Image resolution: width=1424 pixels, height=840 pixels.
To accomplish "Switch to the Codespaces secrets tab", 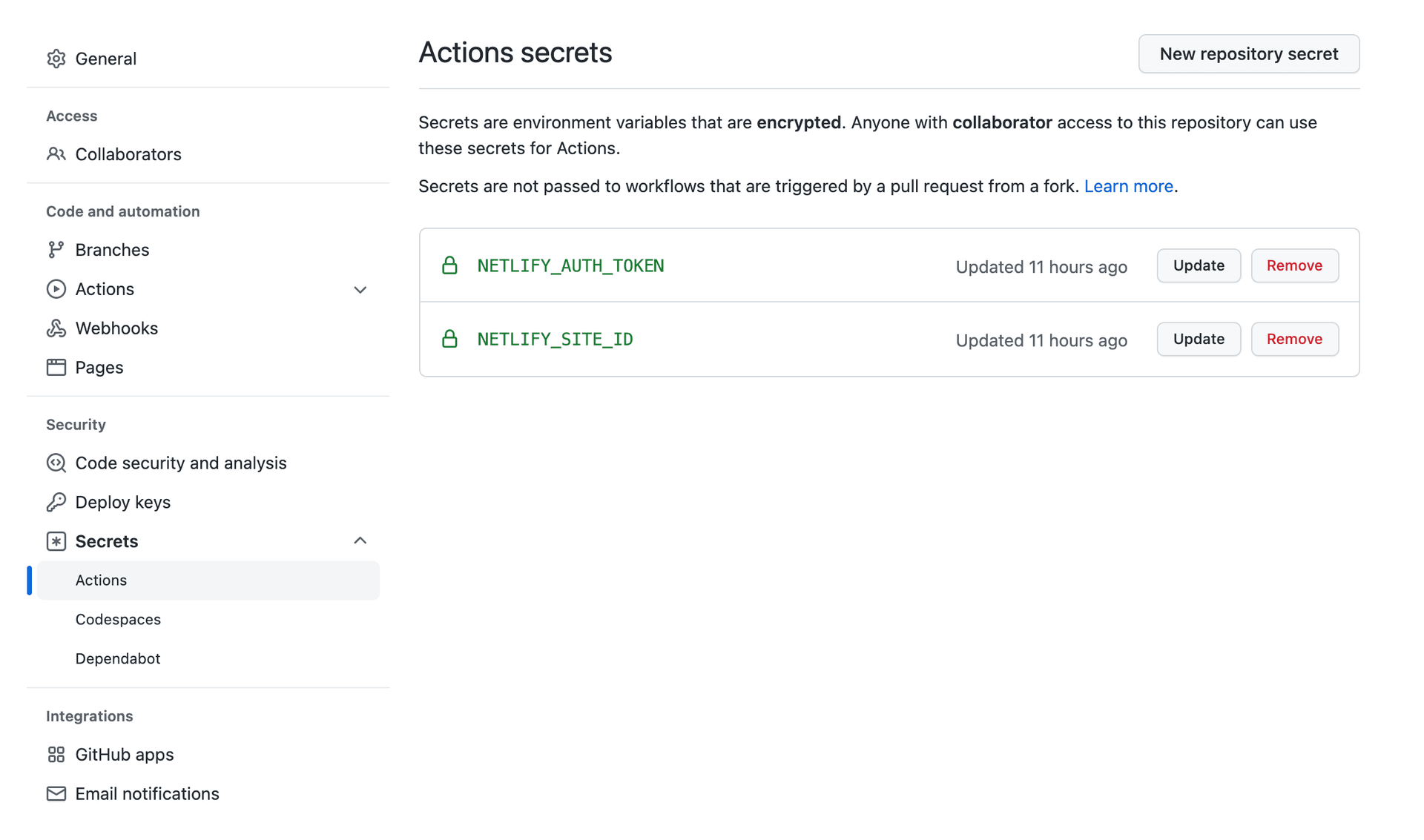I will pyautogui.click(x=118, y=619).
